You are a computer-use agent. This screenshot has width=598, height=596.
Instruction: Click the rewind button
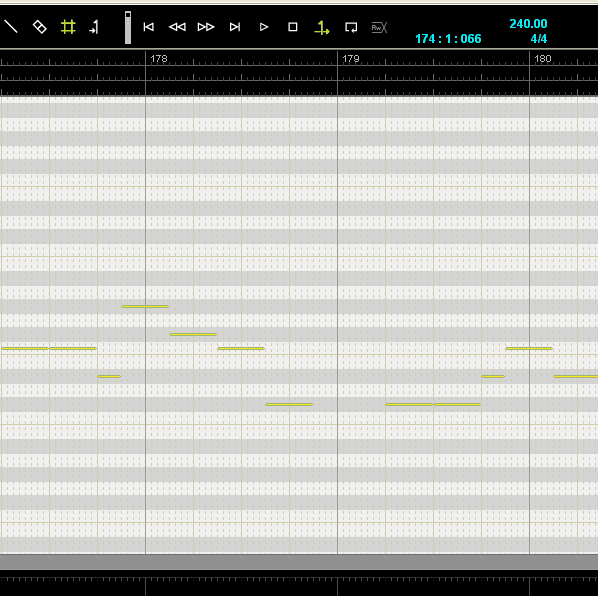tap(177, 27)
